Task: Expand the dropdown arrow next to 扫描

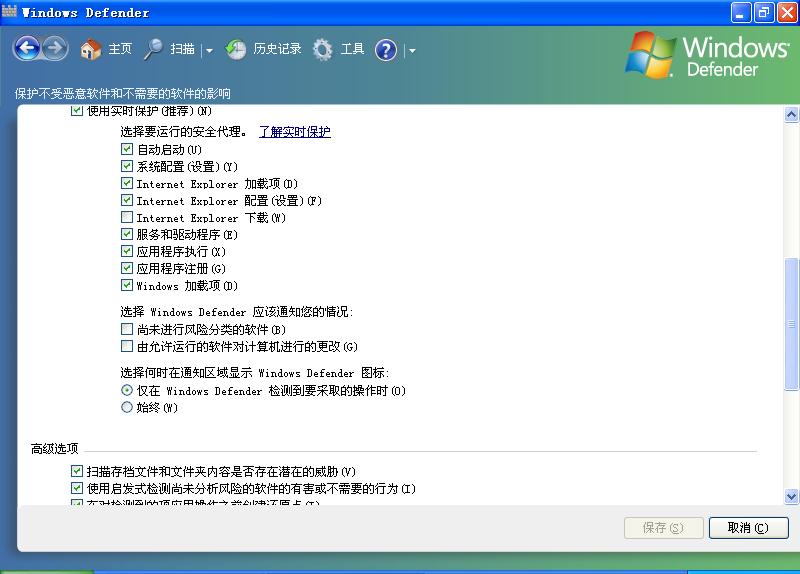Action: click(209, 50)
